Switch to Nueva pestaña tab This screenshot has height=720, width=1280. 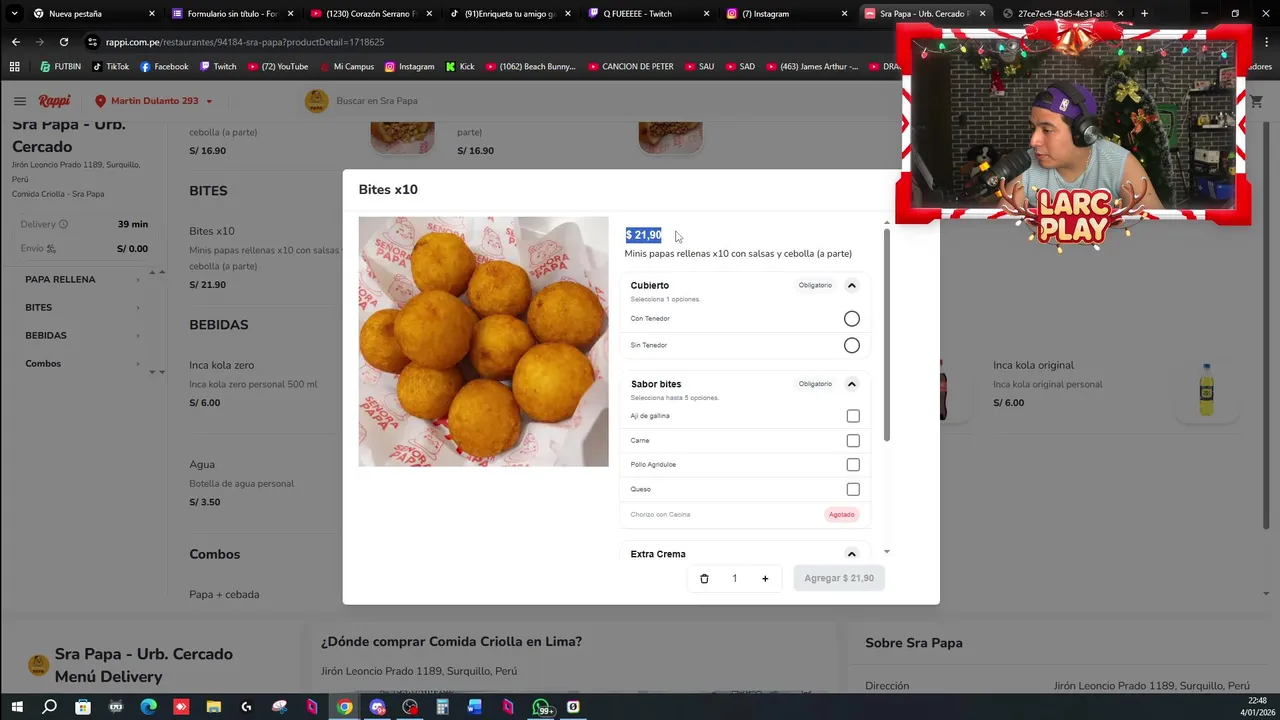click(x=94, y=14)
